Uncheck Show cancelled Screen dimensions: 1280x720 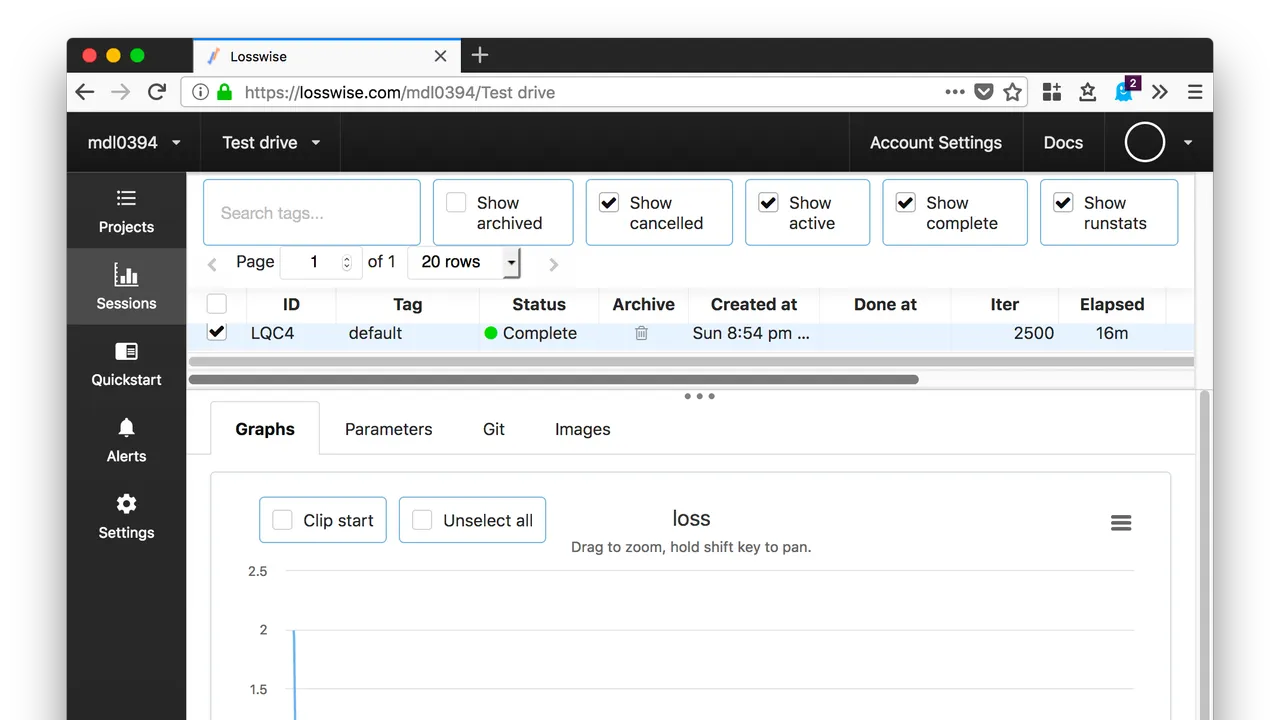pos(609,203)
